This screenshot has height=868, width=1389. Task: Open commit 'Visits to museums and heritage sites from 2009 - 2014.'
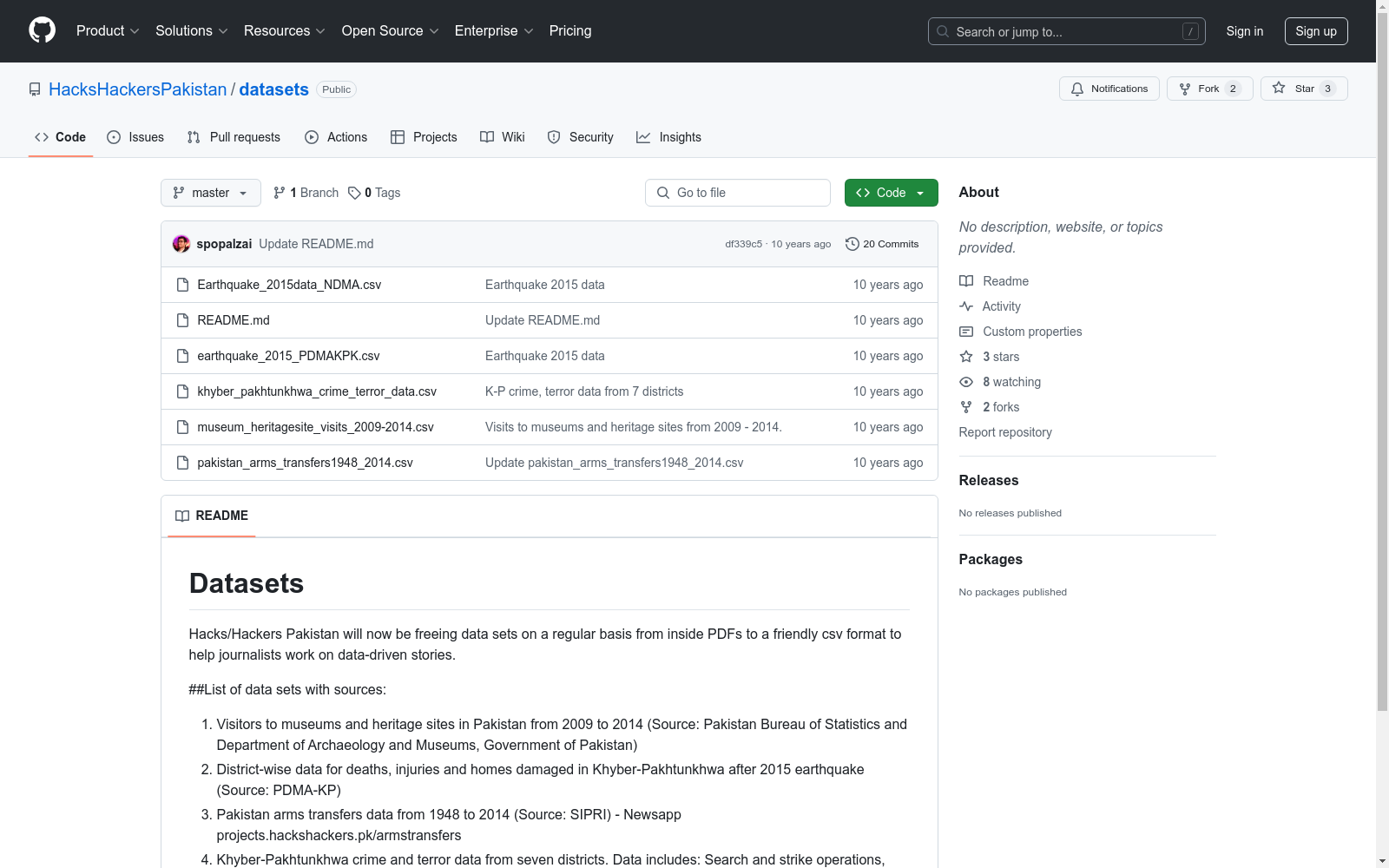pyautogui.click(x=634, y=427)
